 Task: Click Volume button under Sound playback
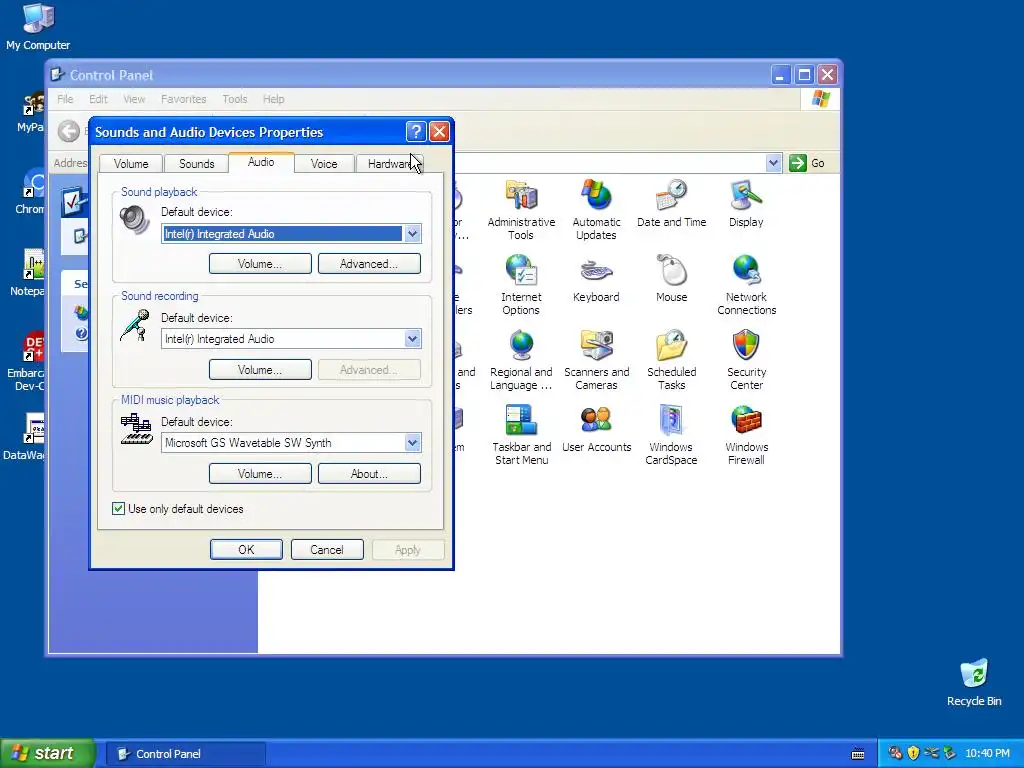pyautogui.click(x=260, y=264)
